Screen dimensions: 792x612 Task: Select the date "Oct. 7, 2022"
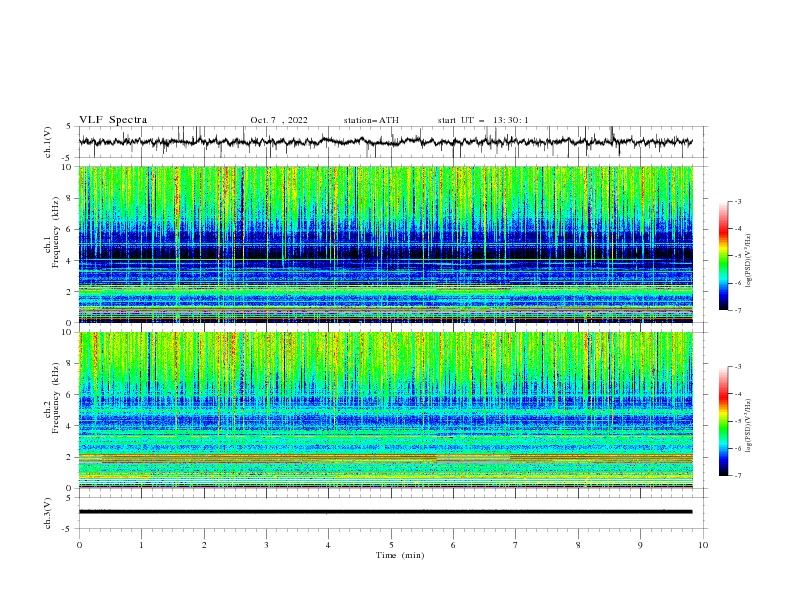[279, 120]
